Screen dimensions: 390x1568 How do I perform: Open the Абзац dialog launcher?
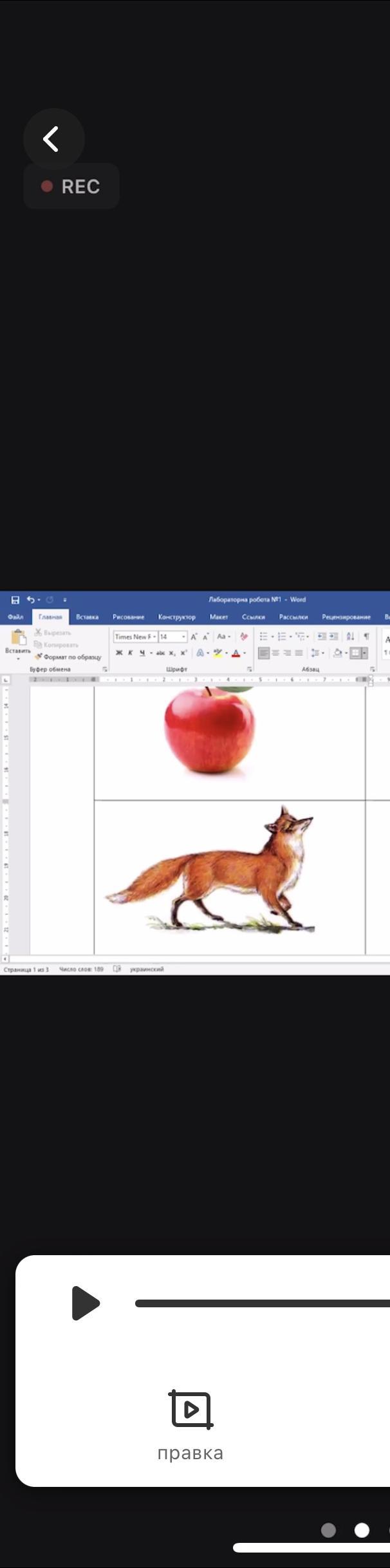point(372,669)
